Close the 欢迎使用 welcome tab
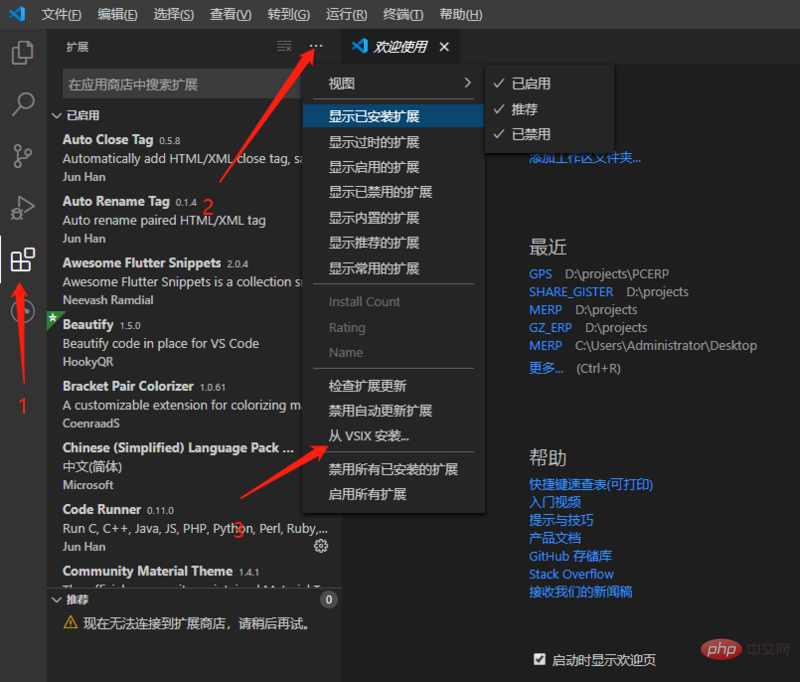 coord(444,47)
